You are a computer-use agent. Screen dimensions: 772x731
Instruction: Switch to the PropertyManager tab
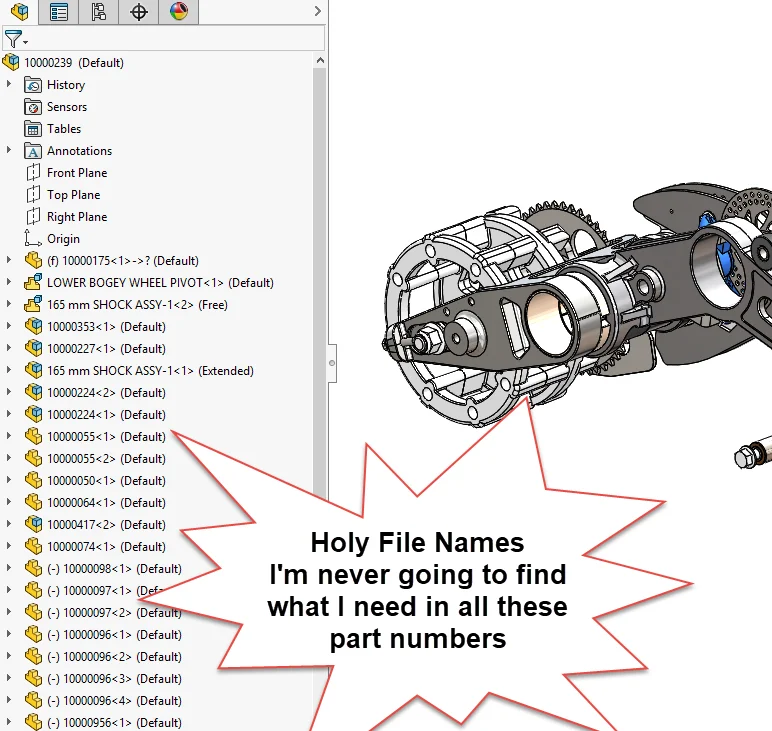(x=59, y=12)
